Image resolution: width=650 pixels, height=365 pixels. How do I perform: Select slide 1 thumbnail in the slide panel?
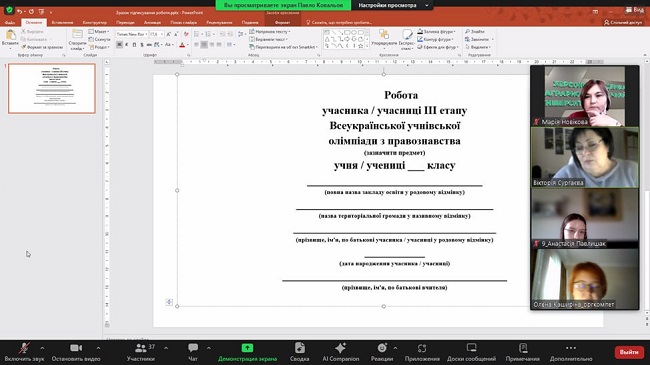click(52, 88)
